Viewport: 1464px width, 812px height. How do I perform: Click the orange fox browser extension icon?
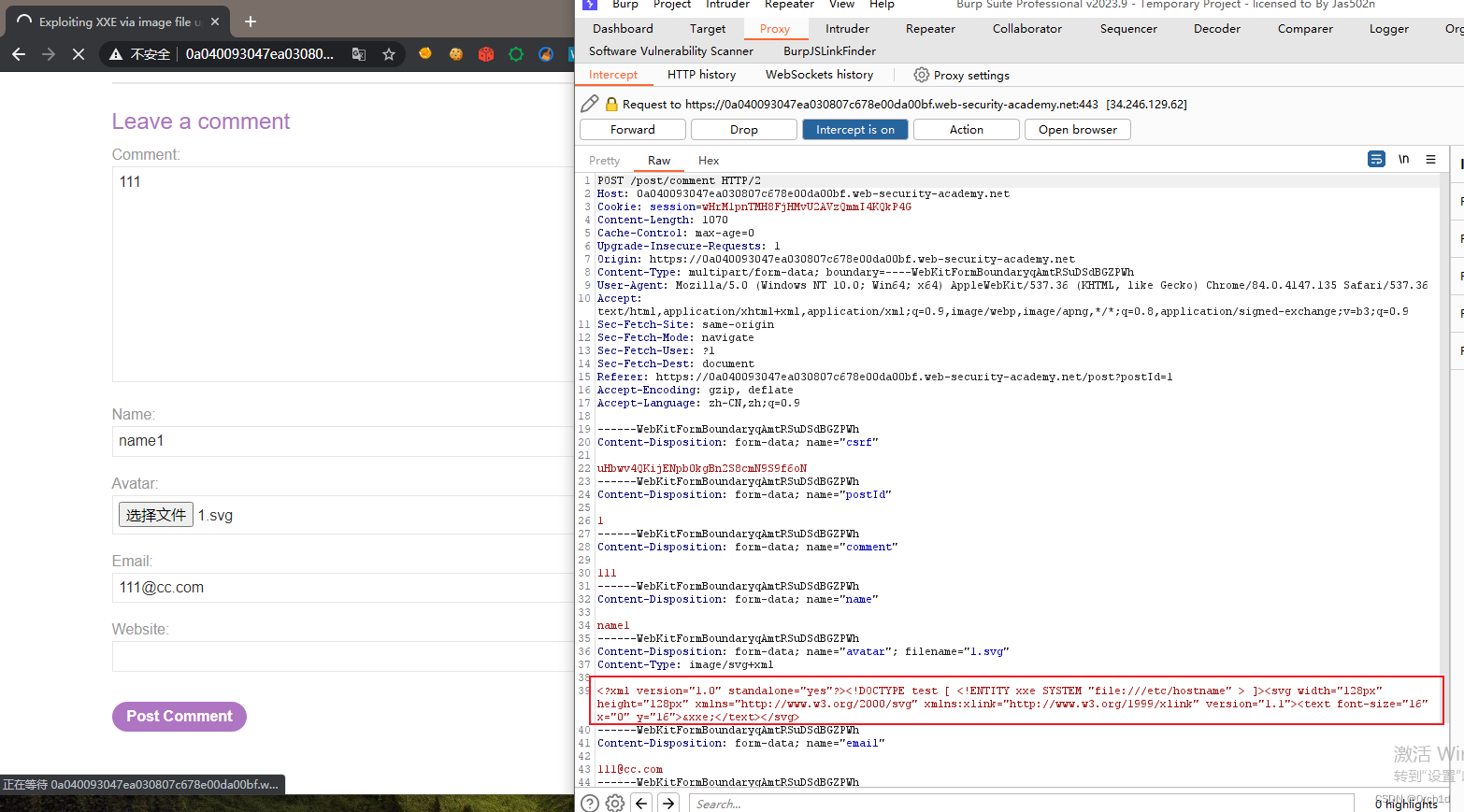pos(425,54)
